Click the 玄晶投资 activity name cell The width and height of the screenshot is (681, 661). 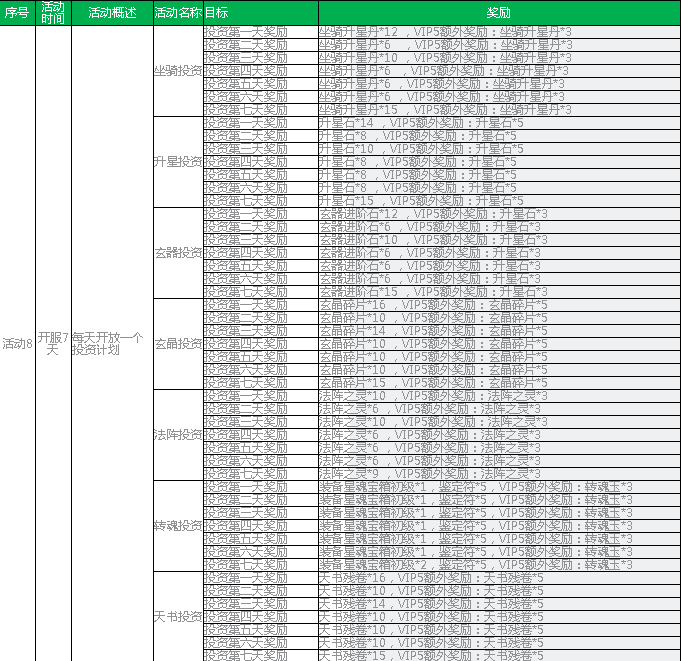pyautogui.click(x=178, y=344)
